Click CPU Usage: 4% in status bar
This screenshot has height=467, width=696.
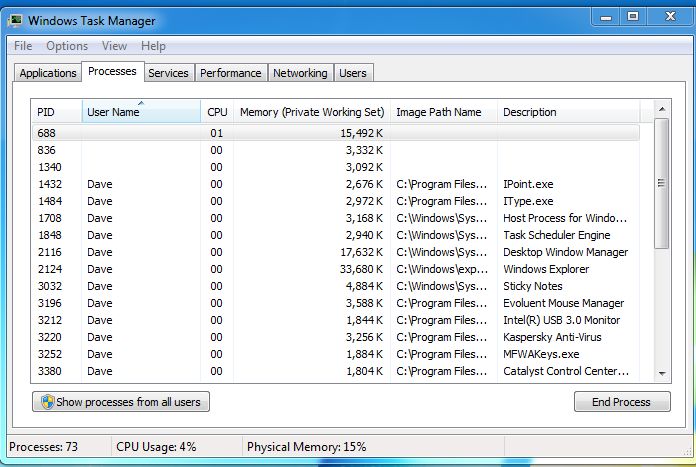156,447
